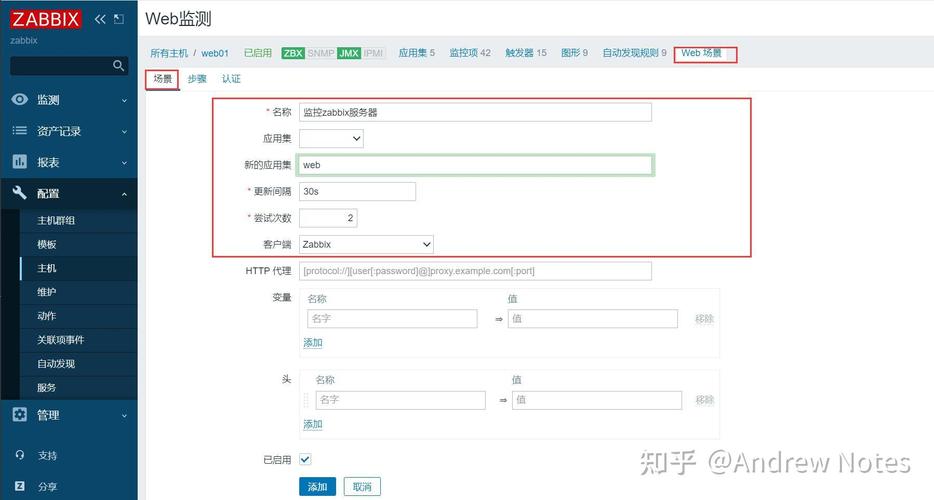Click the 变量 值 field
Image resolution: width=934 pixels, height=500 pixels.
tap(593, 319)
